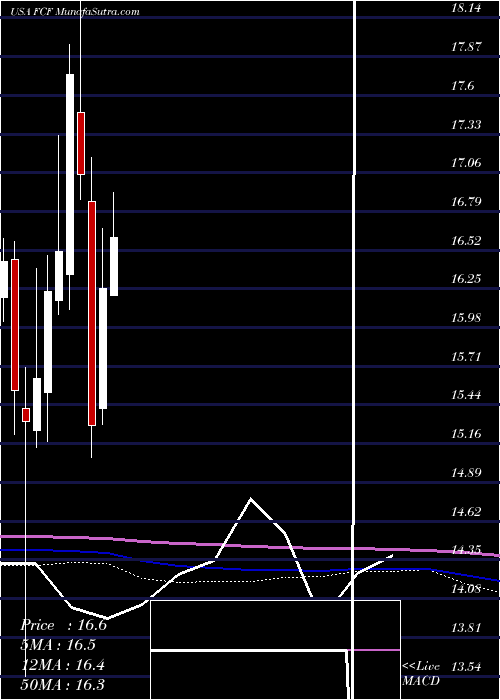Click the last white candlestick on the right
This screenshot has height=700, width=500.
tap(114, 267)
